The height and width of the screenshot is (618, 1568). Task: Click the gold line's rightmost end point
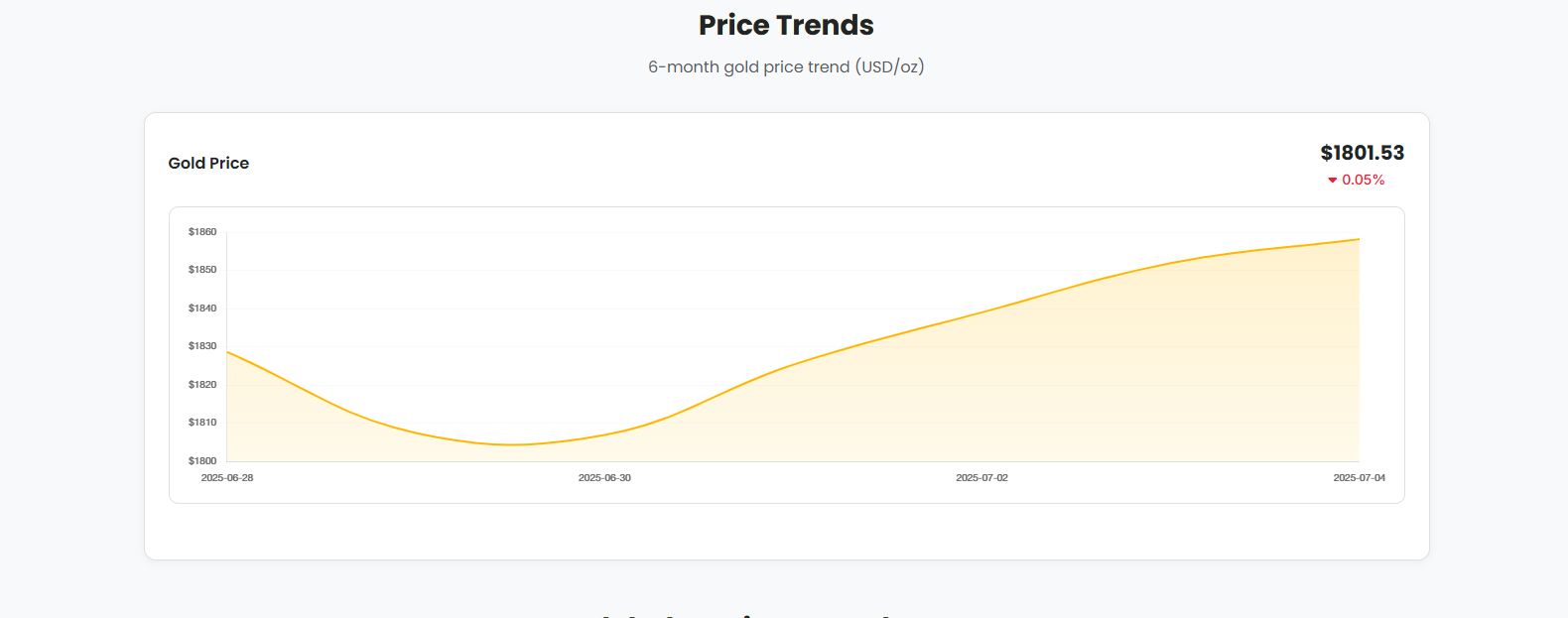1359,239
